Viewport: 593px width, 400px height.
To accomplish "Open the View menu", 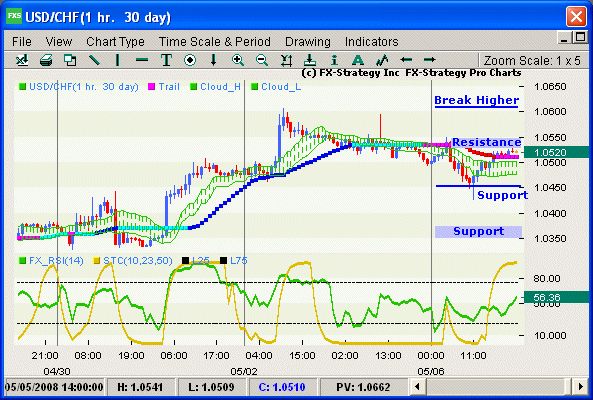I will coord(59,42).
